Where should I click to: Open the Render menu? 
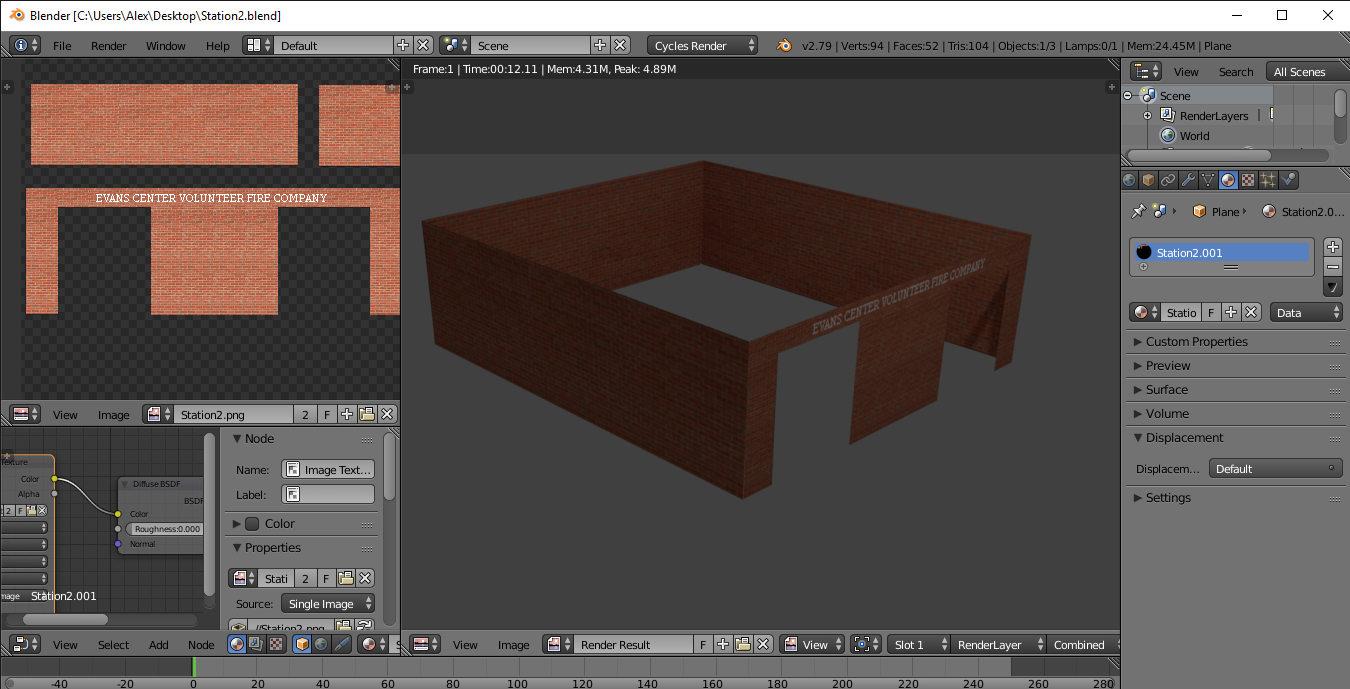109,46
